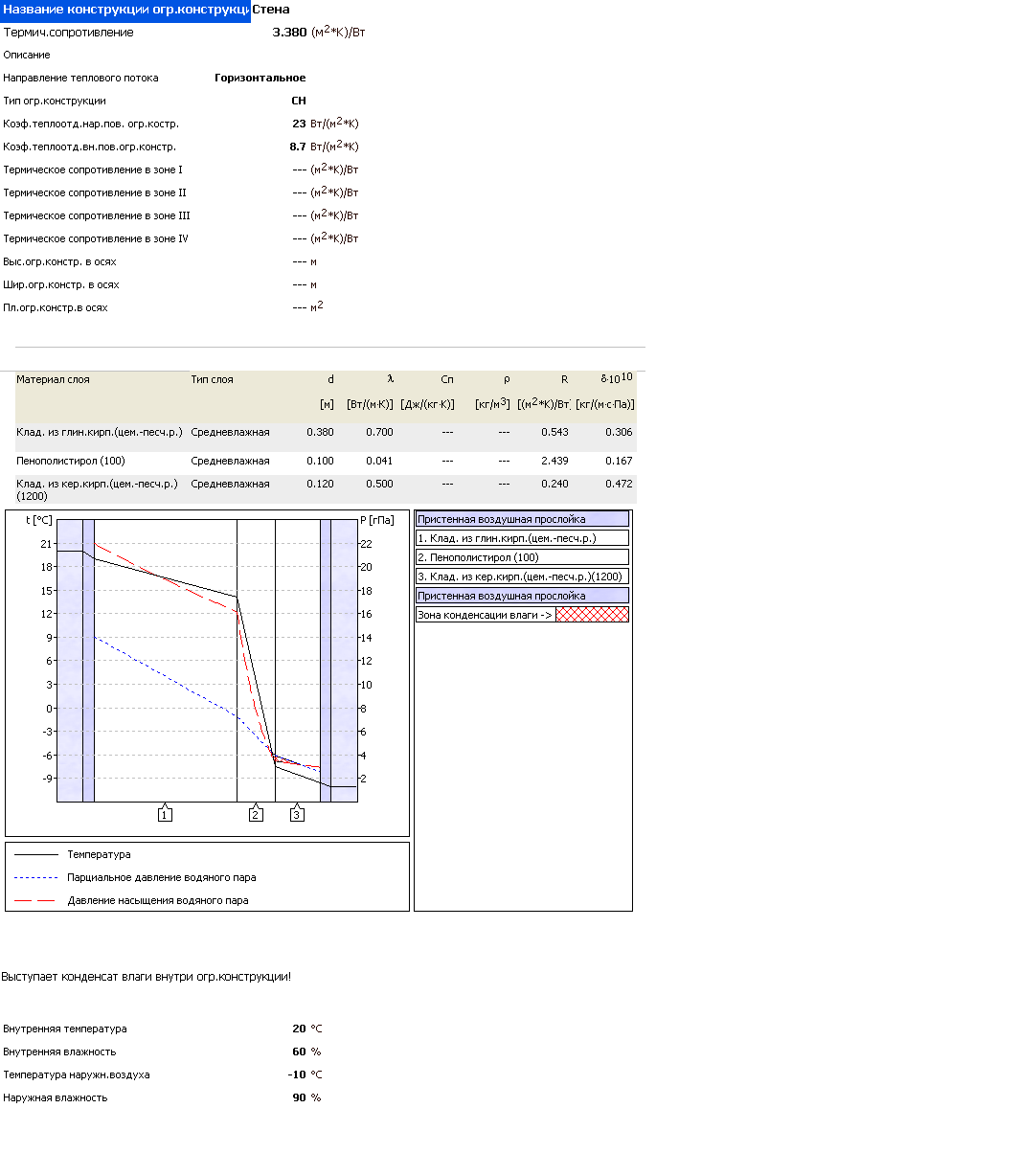Screen dimensions: 1018x1176
Task: Select top 'Пристенная воздушная прослойка' legend entry
Action: click(x=522, y=519)
